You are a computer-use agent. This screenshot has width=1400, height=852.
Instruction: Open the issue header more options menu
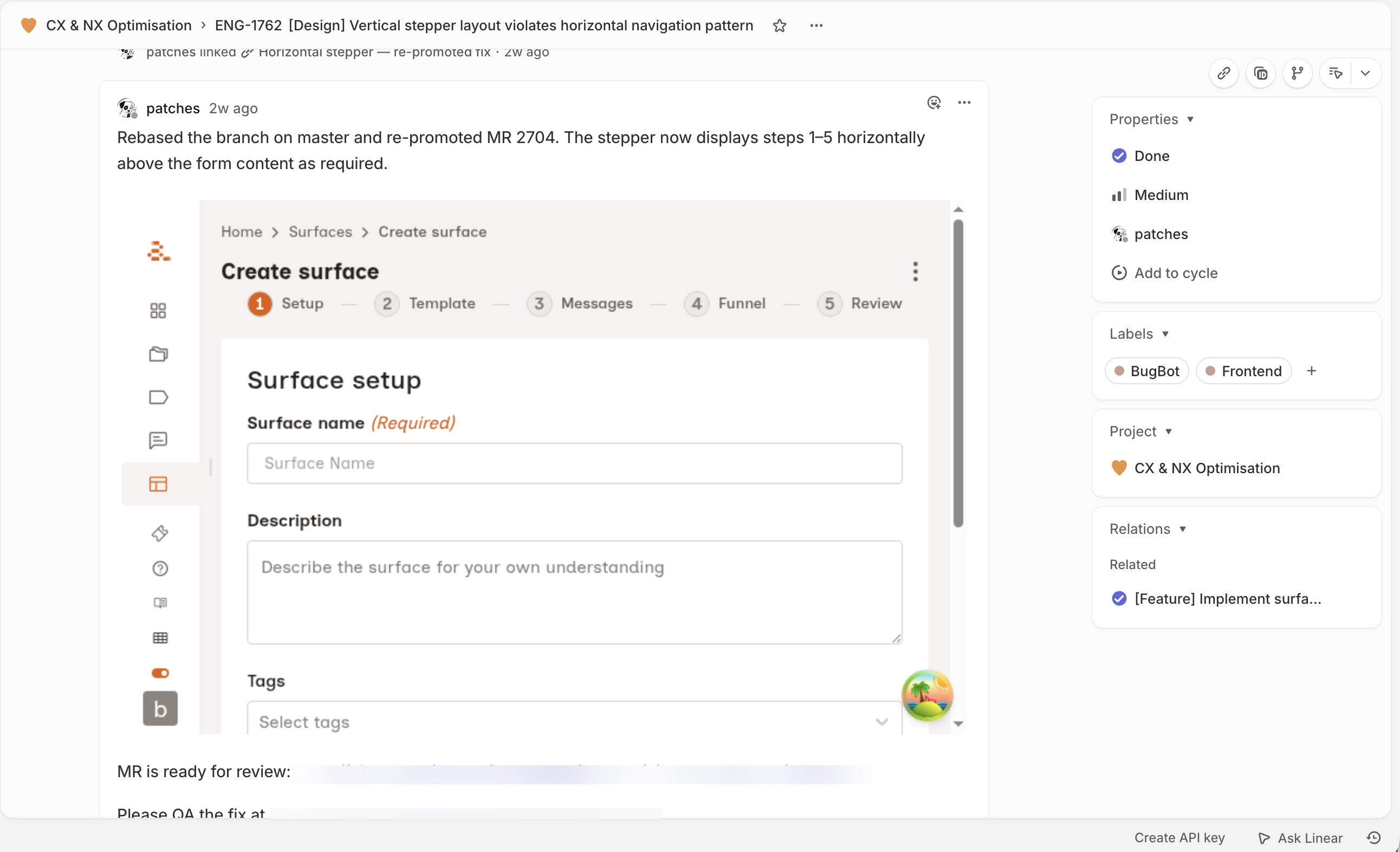click(x=816, y=25)
